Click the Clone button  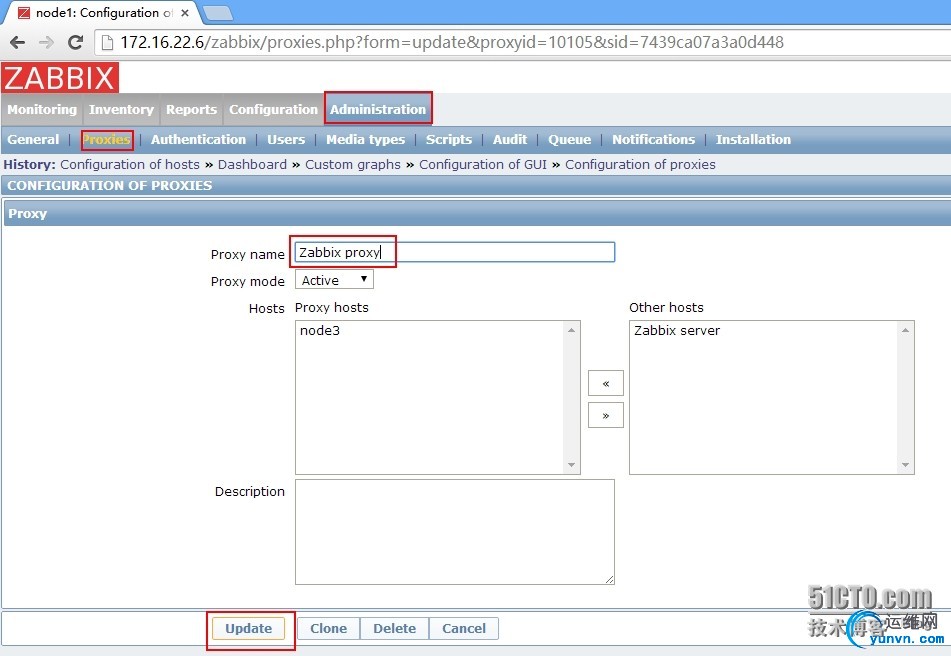coord(329,629)
